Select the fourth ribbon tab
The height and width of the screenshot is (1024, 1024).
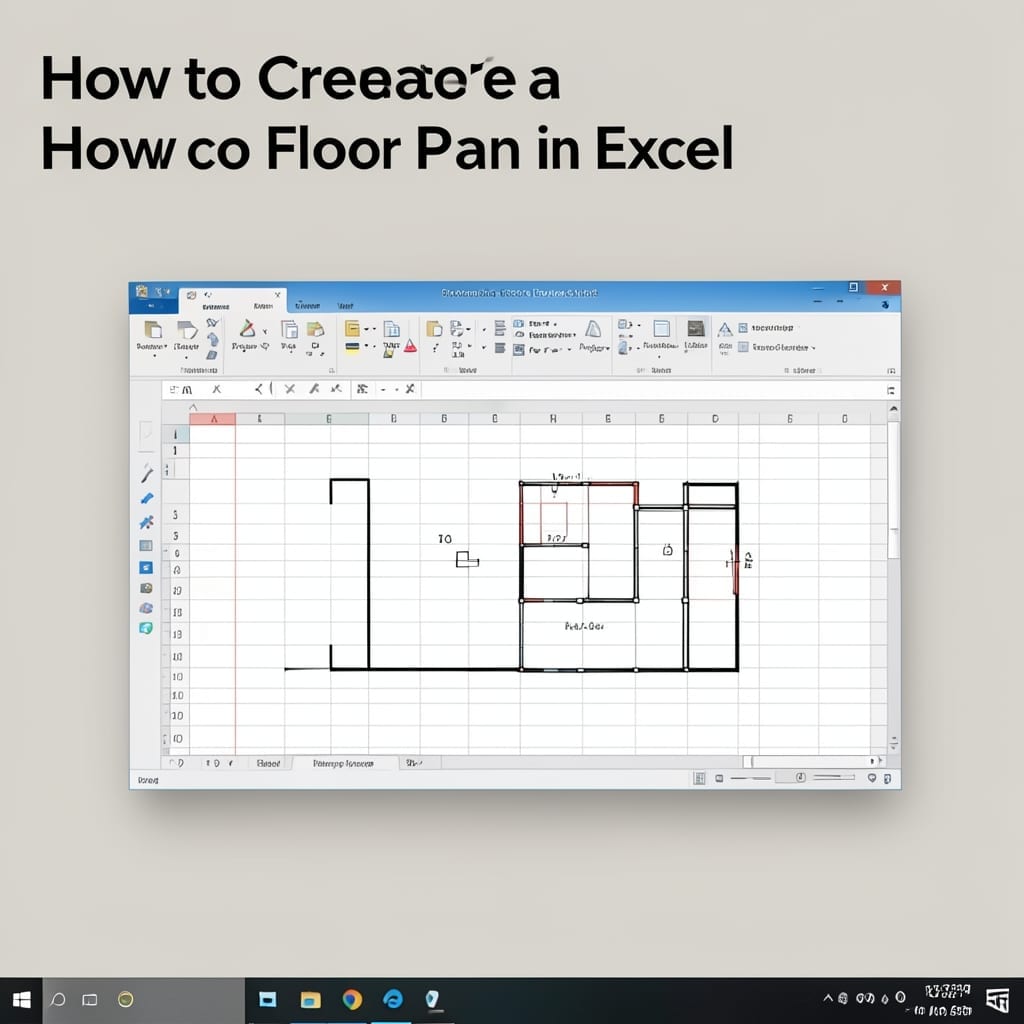click(345, 306)
